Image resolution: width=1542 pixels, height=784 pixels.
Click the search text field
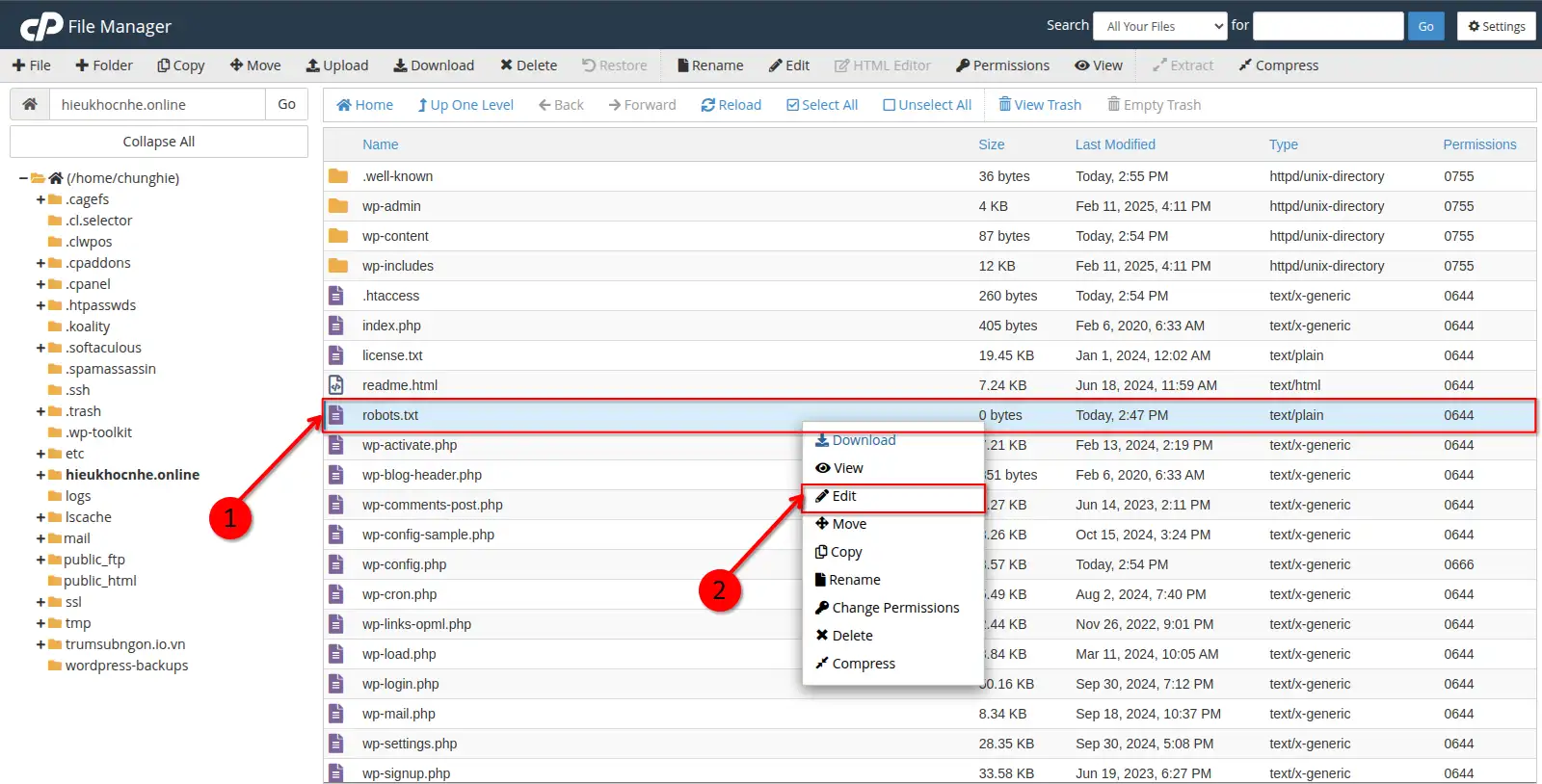[x=1328, y=26]
